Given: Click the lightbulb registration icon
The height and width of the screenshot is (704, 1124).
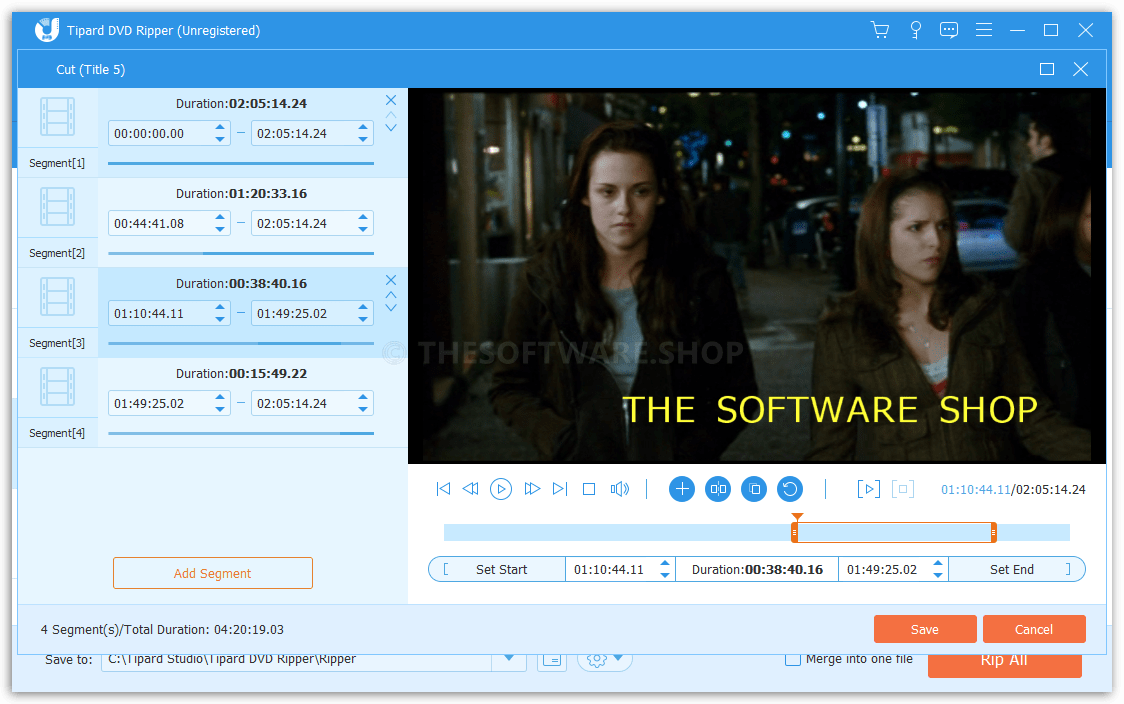Looking at the screenshot, I should coord(915,30).
